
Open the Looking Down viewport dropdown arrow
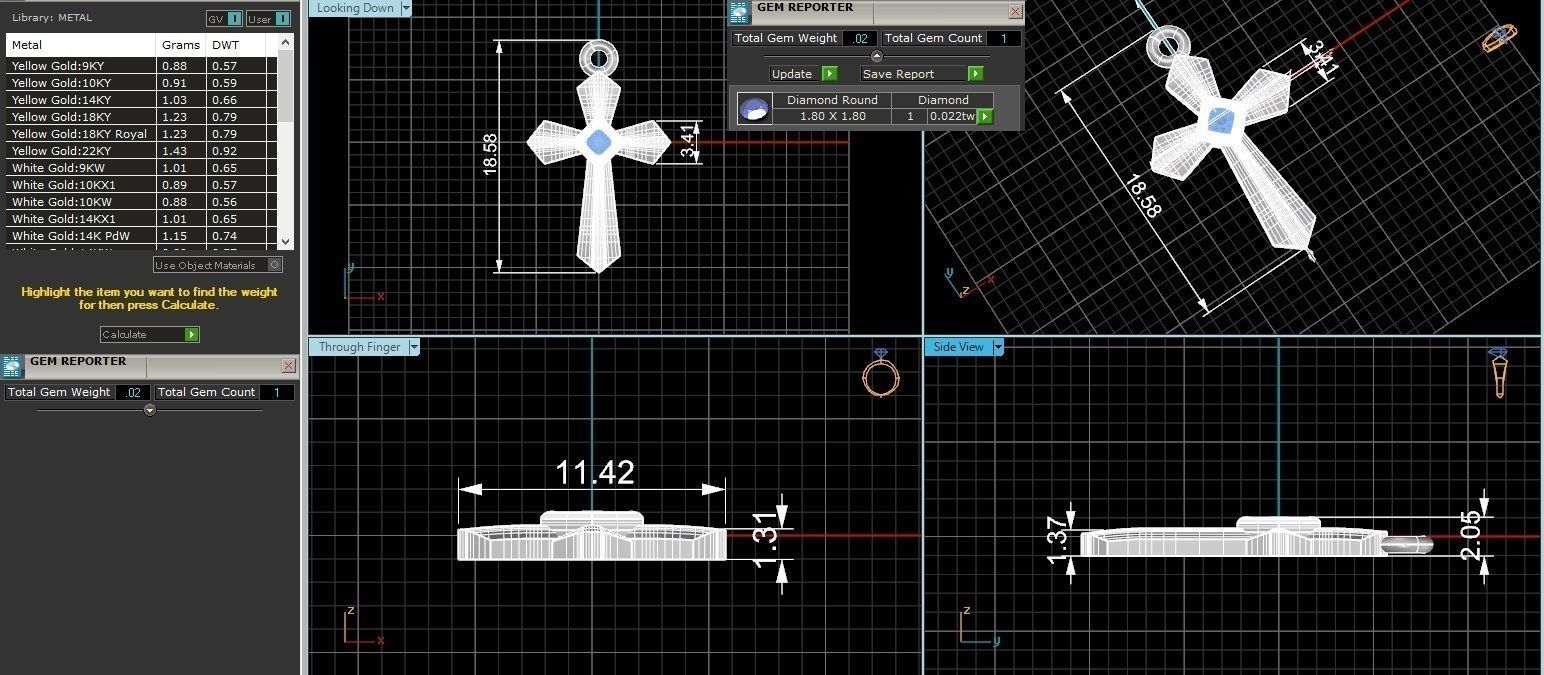click(405, 8)
